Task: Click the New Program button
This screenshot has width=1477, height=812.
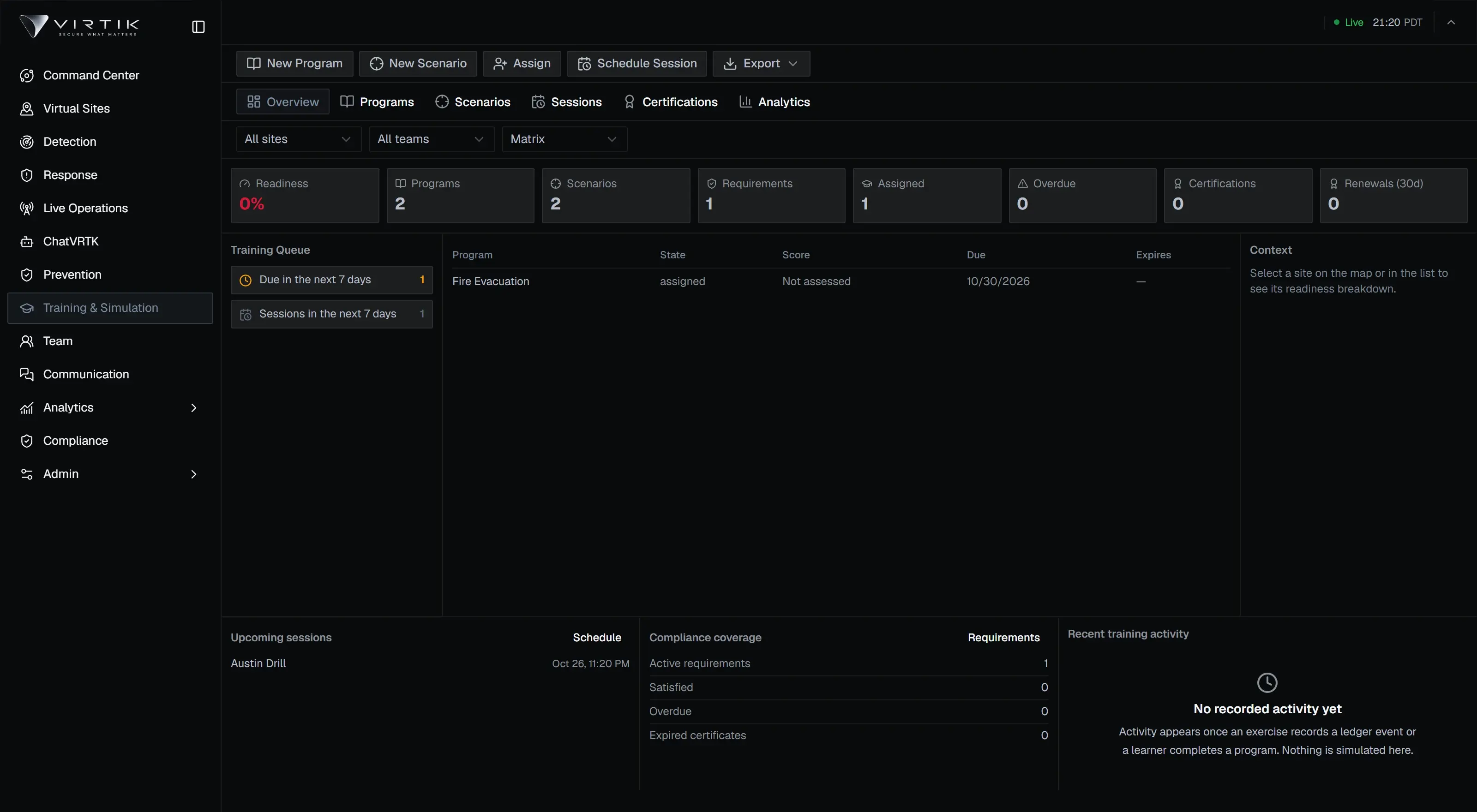Action: coord(295,64)
